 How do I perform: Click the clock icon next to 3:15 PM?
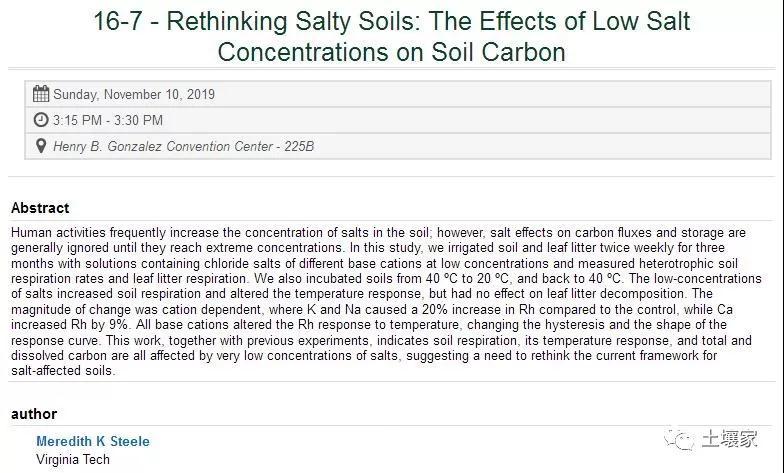(x=41, y=120)
